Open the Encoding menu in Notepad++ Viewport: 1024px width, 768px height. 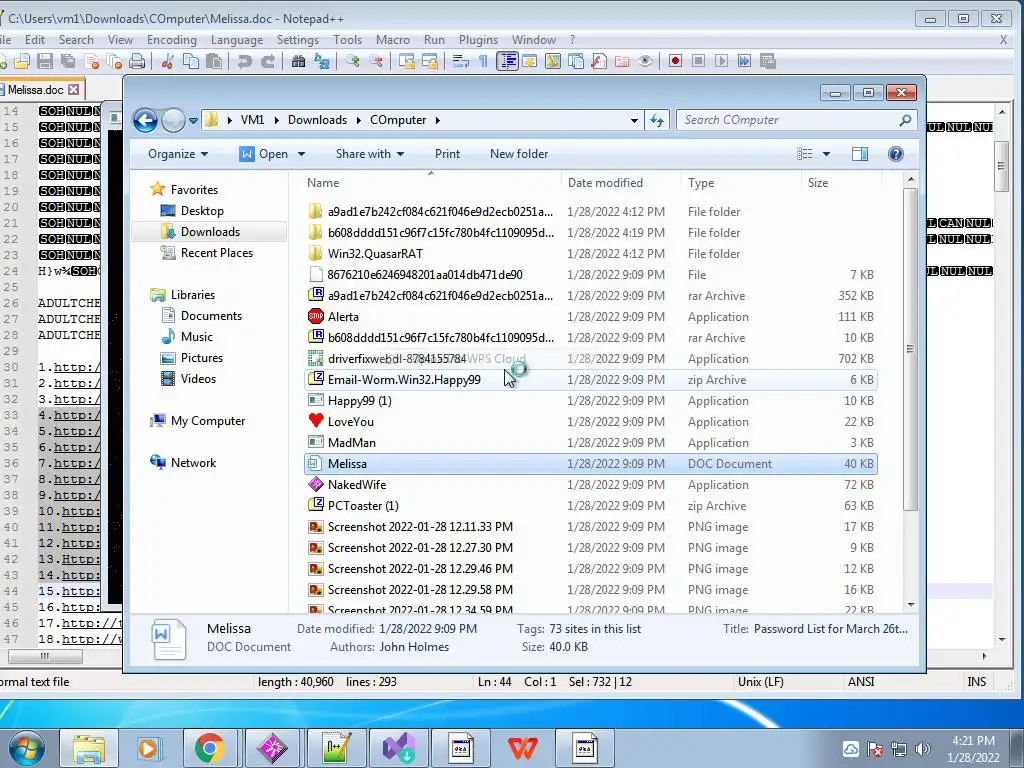pyautogui.click(x=172, y=40)
